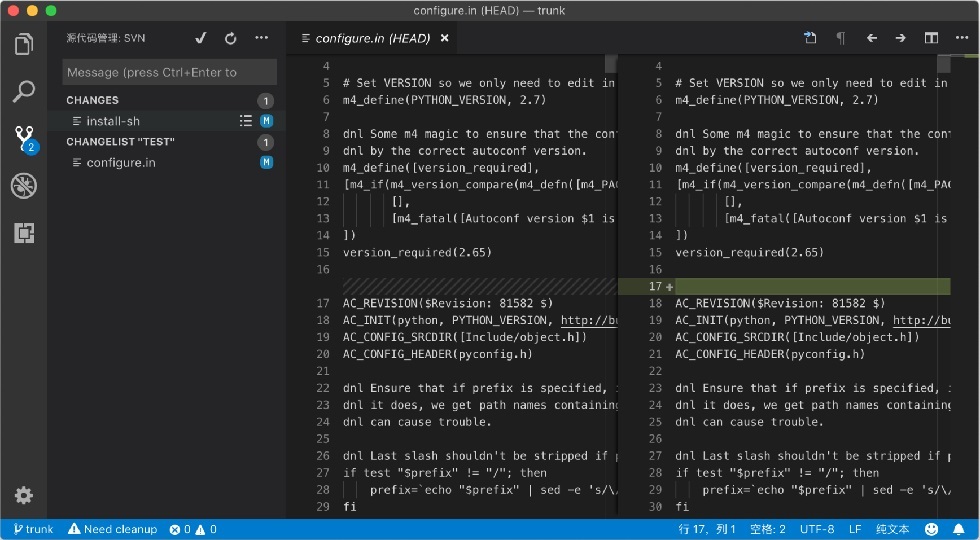
Task: Click AC_CONFIG_HEADER(pyconfig.h) in right pane
Action: pos(769,354)
